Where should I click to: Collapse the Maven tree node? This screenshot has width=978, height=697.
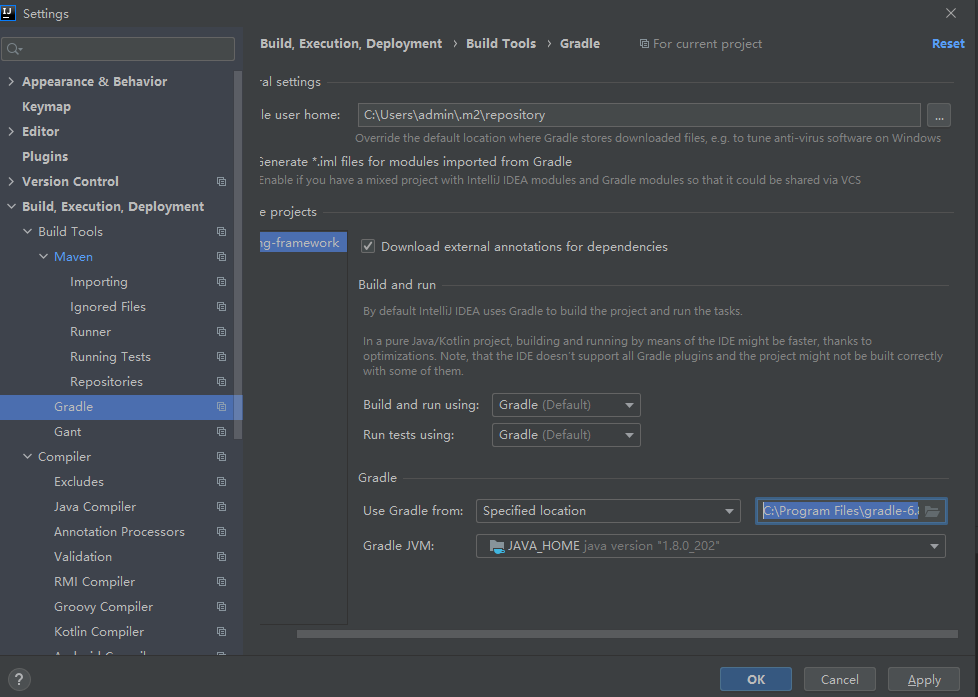[43, 257]
